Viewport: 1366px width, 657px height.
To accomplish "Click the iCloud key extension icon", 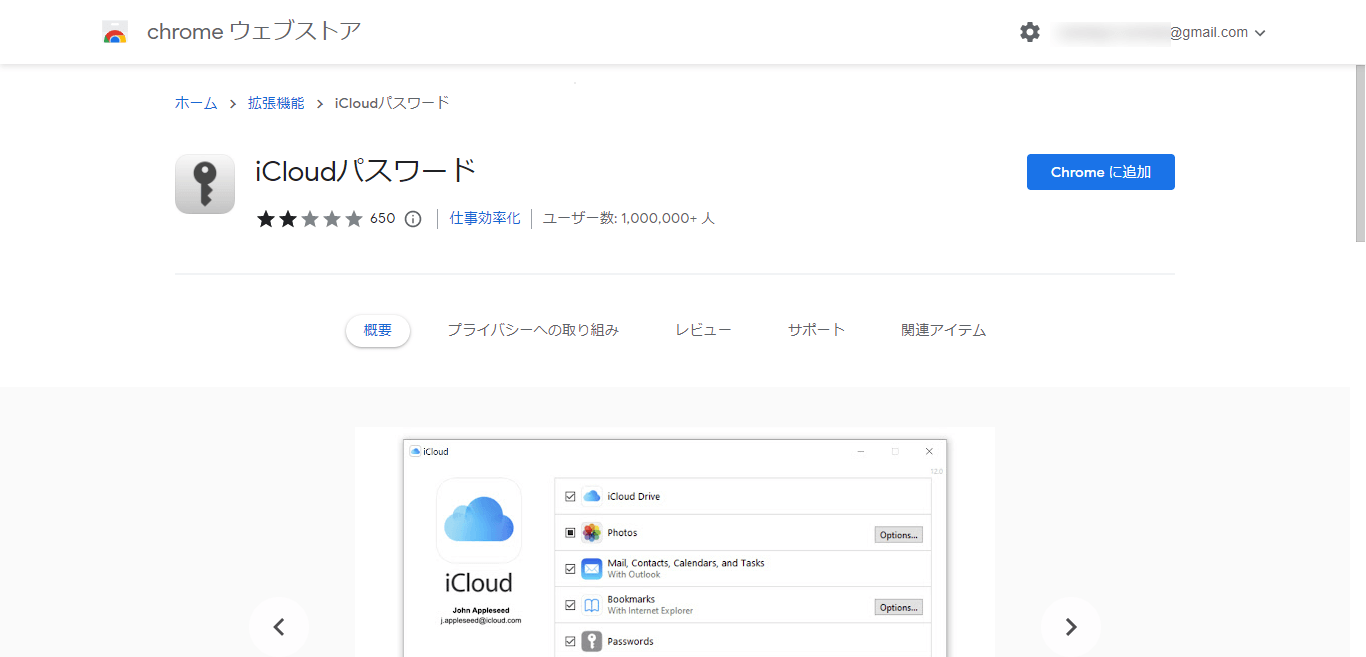I will (205, 184).
